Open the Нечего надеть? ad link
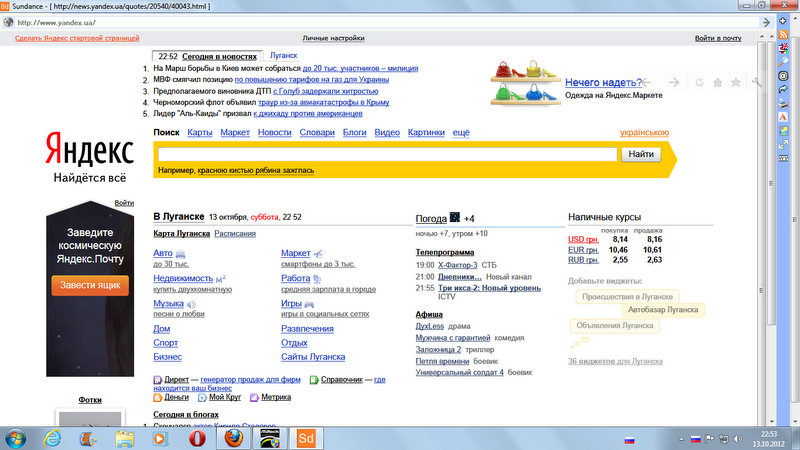Image resolution: width=800 pixels, height=450 pixels. click(x=603, y=82)
